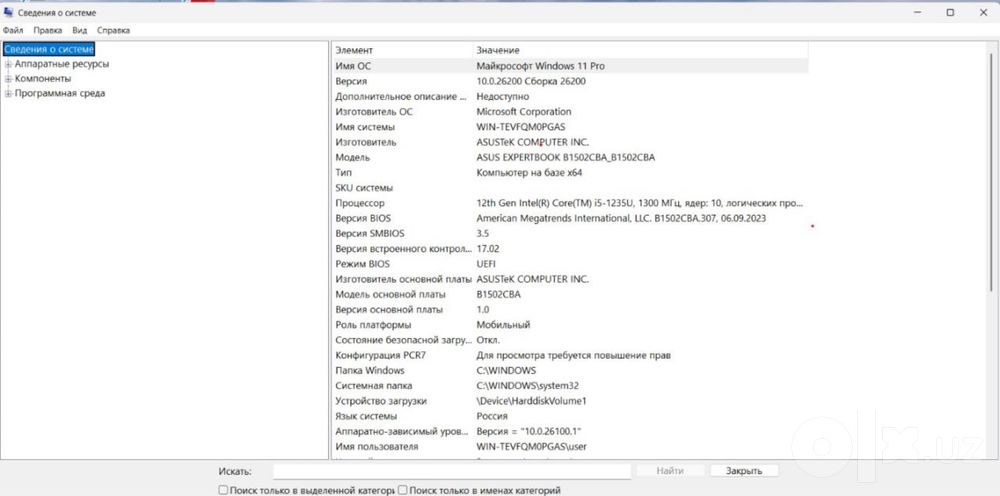
Task: Select the Модель основной платы row
Action: (571, 295)
